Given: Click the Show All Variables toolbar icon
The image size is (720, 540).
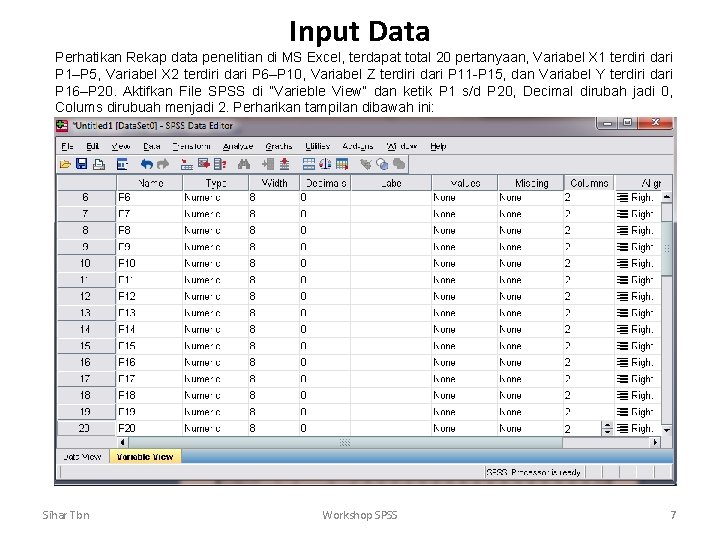Looking at the screenshot, I should click(x=399, y=164).
